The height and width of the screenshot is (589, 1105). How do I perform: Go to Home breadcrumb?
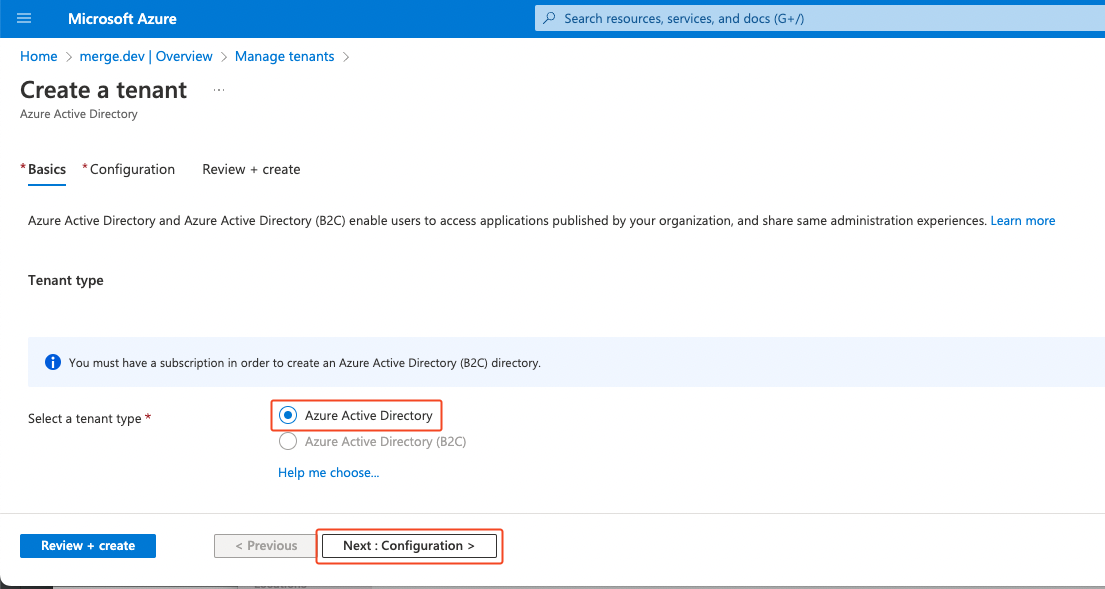click(x=38, y=57)
